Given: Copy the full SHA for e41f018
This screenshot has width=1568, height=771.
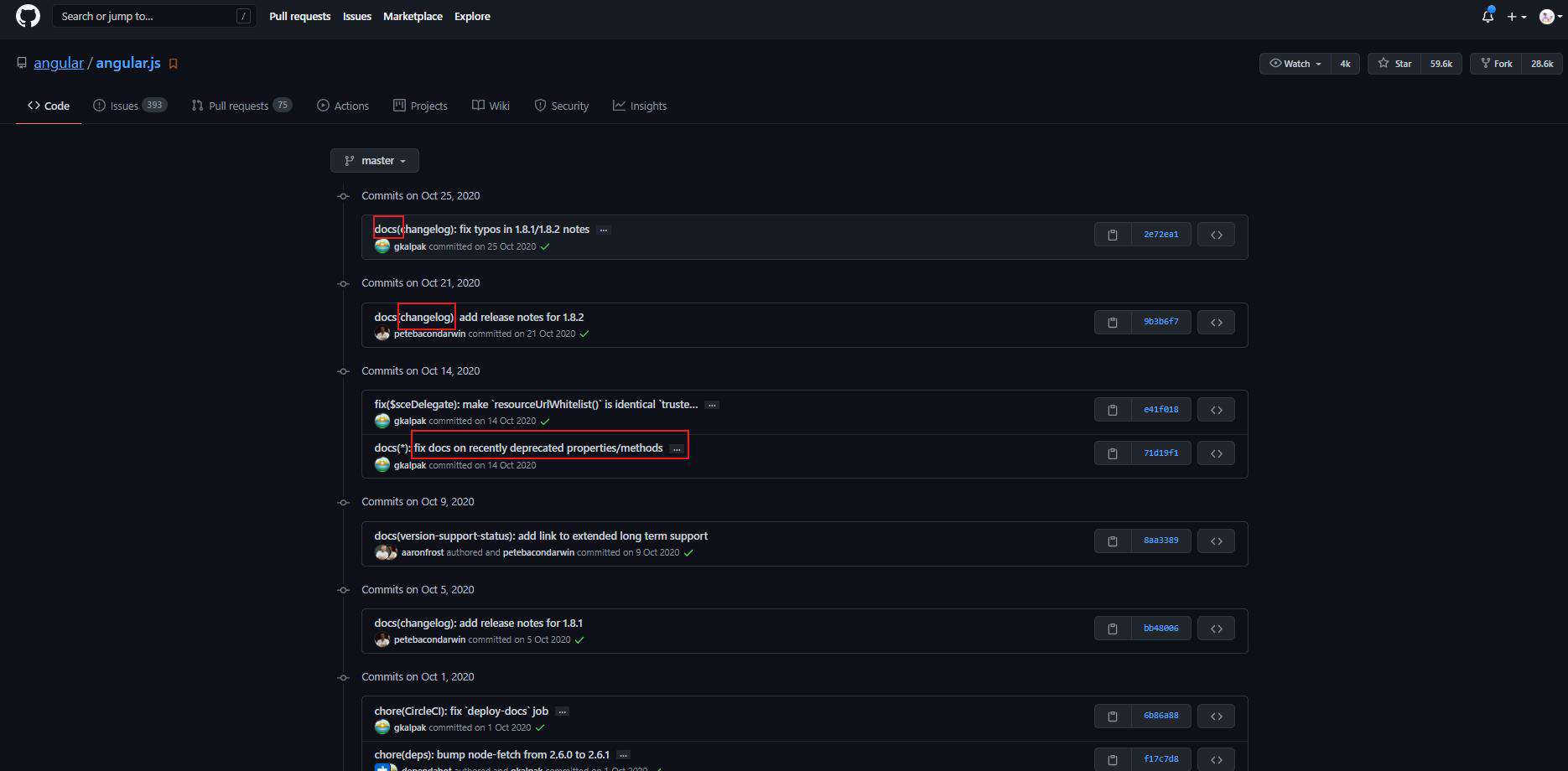Looking at the screenshot, I should point(1113,410).
